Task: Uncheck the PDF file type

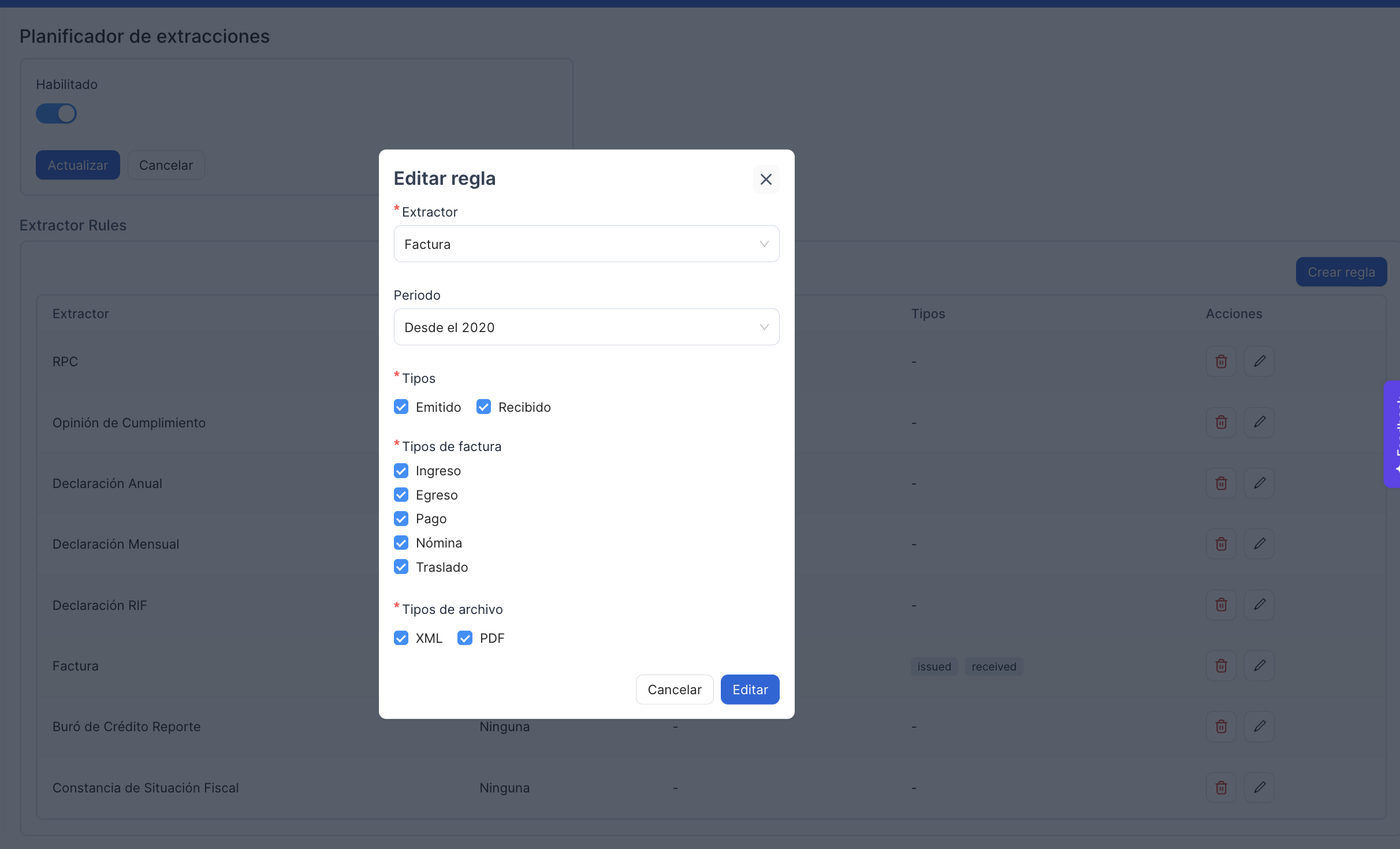Action: (465, 638)
